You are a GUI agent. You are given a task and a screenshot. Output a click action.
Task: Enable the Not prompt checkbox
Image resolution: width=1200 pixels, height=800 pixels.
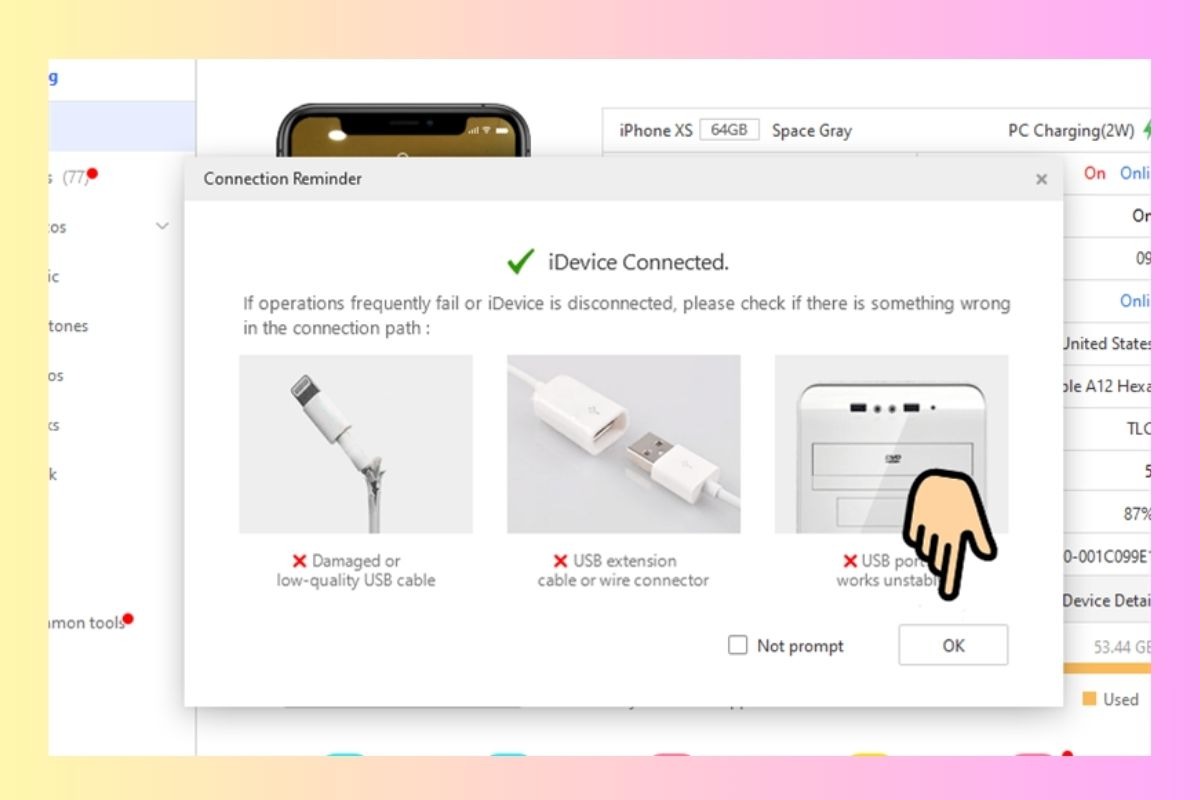pos(738,645)
